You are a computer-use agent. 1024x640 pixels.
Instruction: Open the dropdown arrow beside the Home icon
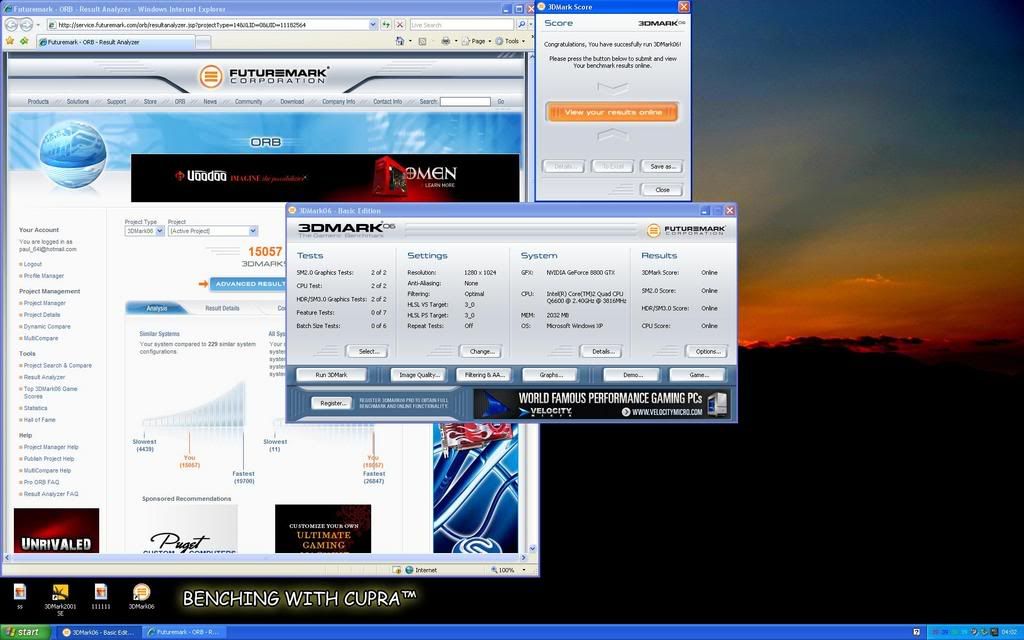[x=409, y=41]
